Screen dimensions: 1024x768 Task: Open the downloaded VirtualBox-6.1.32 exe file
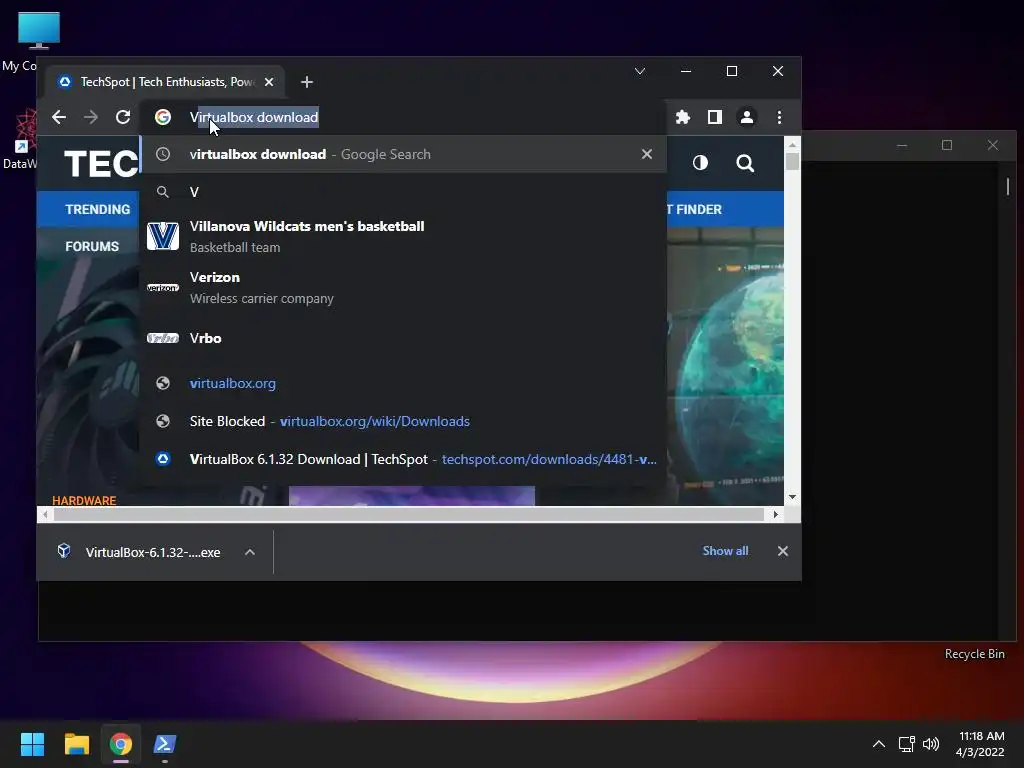[140, 552]
